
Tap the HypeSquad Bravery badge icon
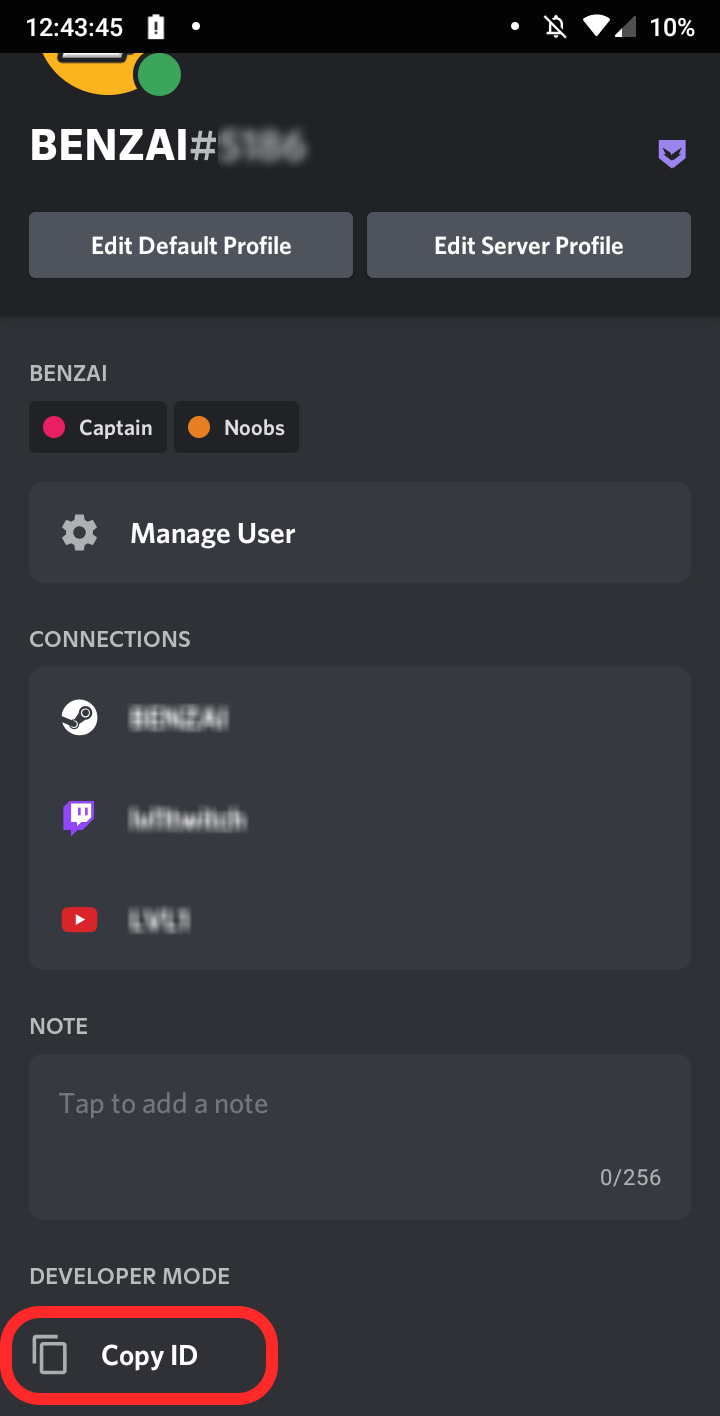pos(671,154)
